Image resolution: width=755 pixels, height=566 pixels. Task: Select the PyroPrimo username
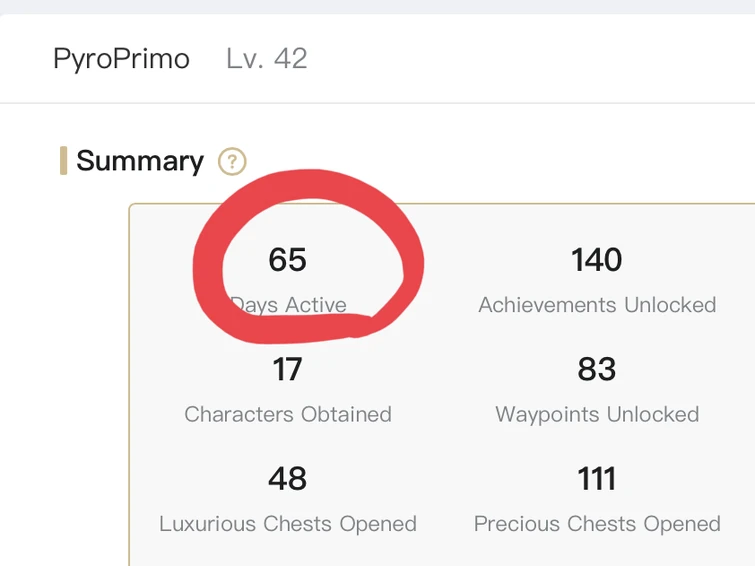(x=121, y=59)
